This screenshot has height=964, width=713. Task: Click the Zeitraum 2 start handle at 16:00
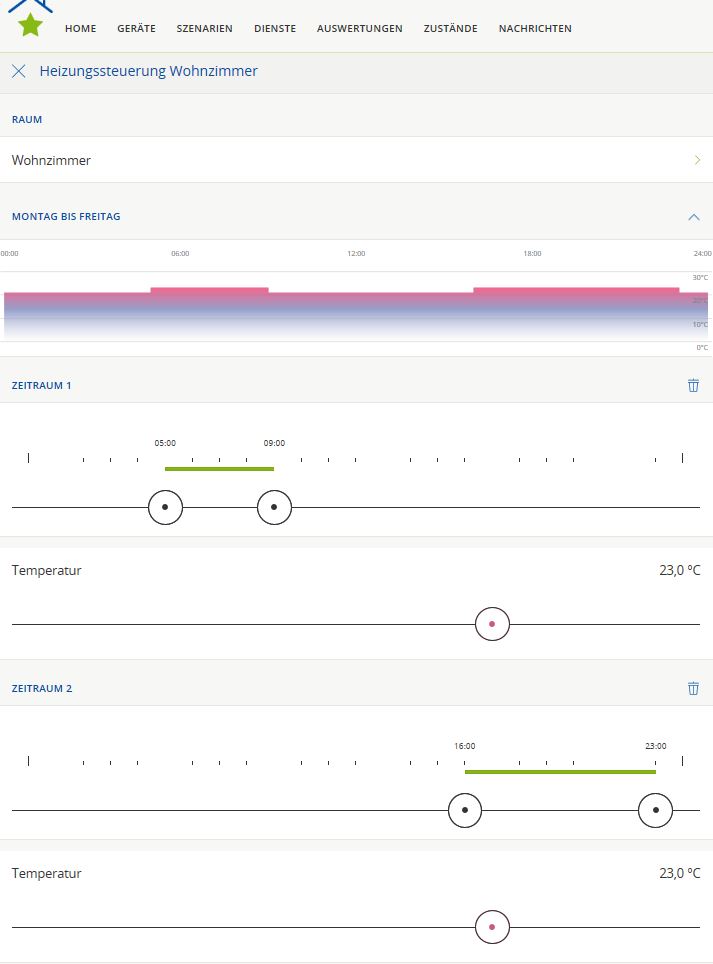pyautogui.click(x=465, y=810)
